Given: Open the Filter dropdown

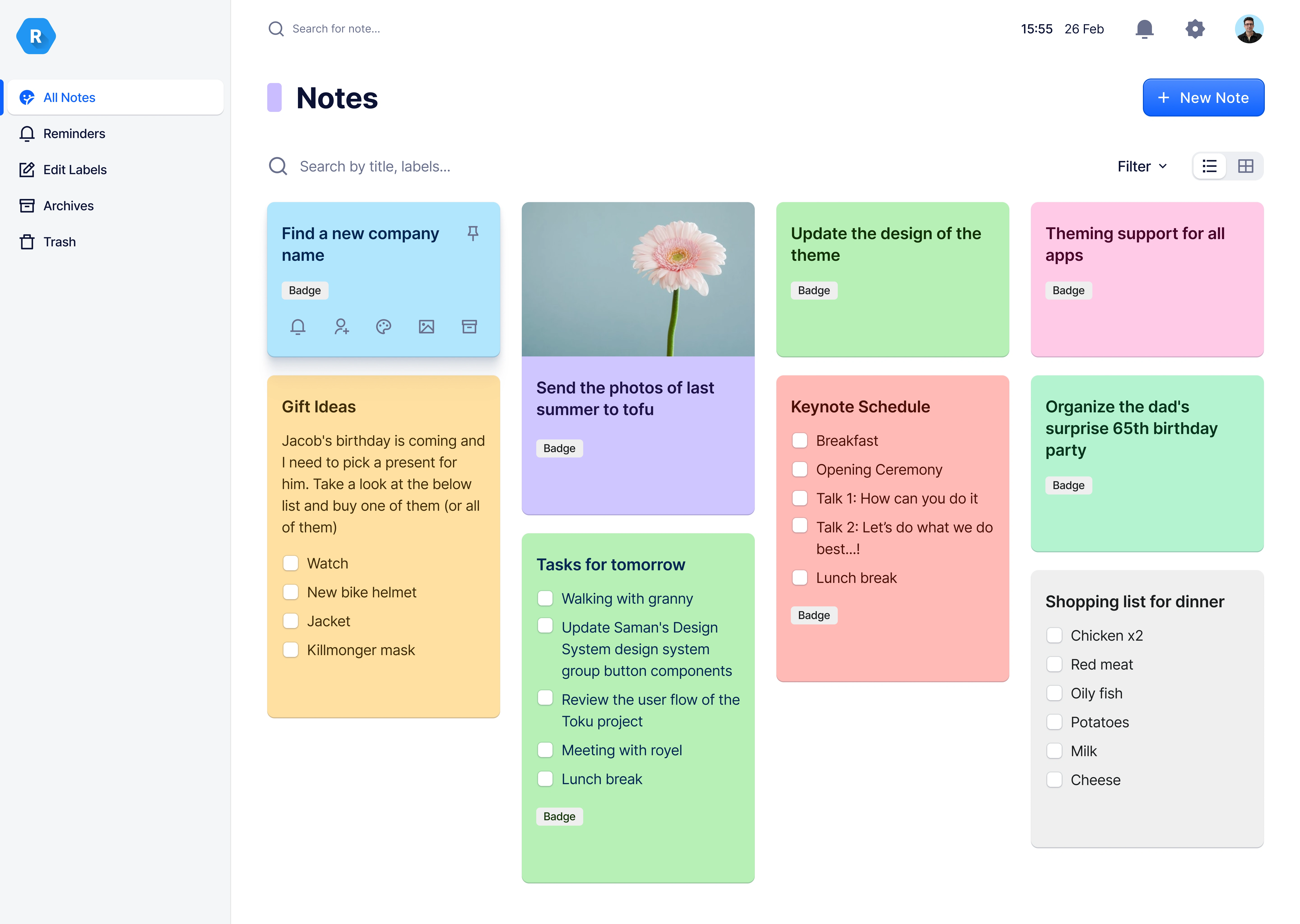Looking at the screenshot, I should click(x=1142, y=166).
